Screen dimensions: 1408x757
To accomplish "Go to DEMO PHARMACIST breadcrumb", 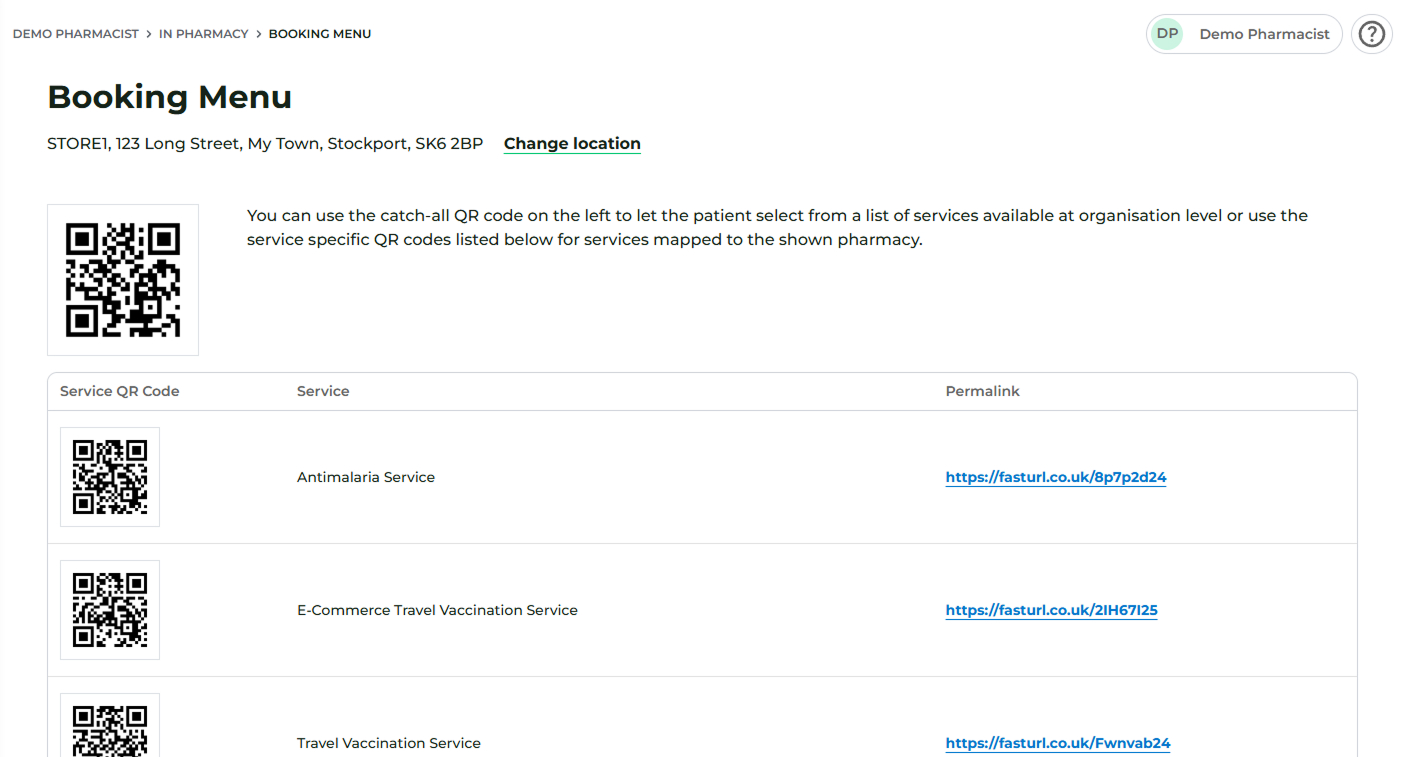I will coord(76,34).
